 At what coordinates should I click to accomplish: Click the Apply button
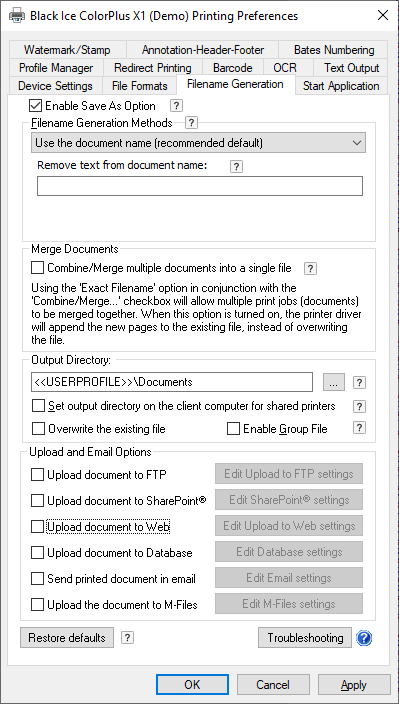[x=354, y=685]
